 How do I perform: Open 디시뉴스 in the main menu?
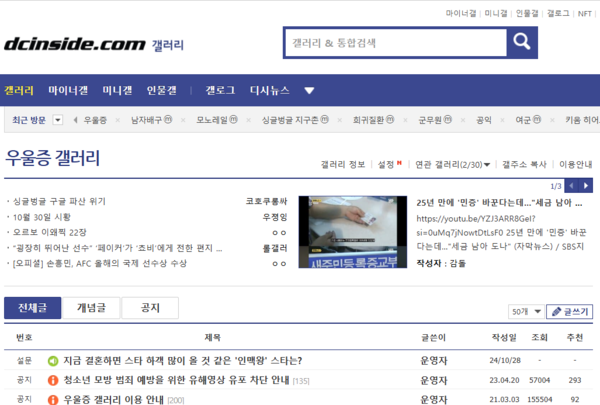click(x=269, y=90)
